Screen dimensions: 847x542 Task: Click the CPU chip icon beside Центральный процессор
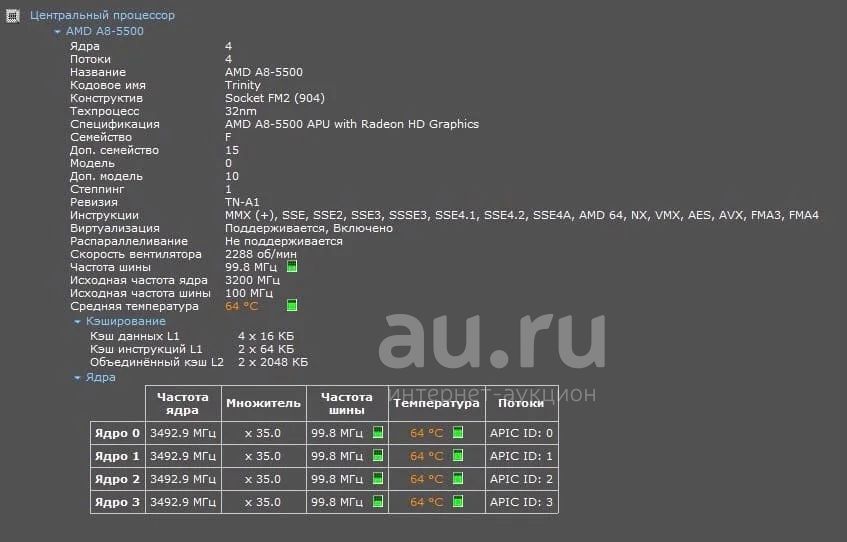[x=12, y=16]
